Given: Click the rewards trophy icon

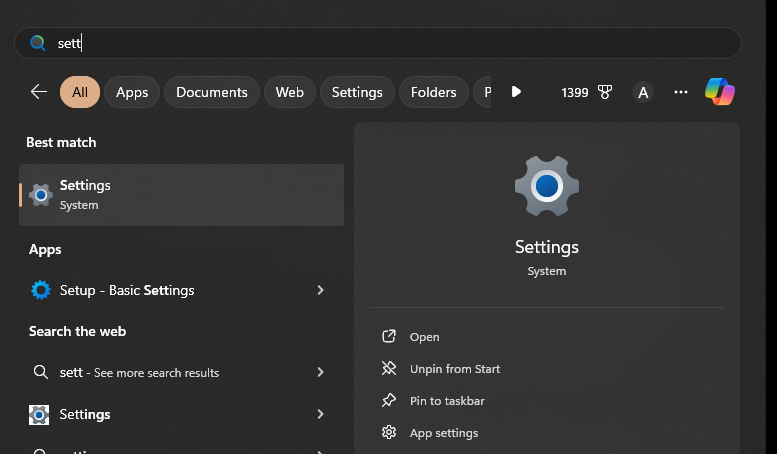Looking at the screenshot, I should pos(605,92).
